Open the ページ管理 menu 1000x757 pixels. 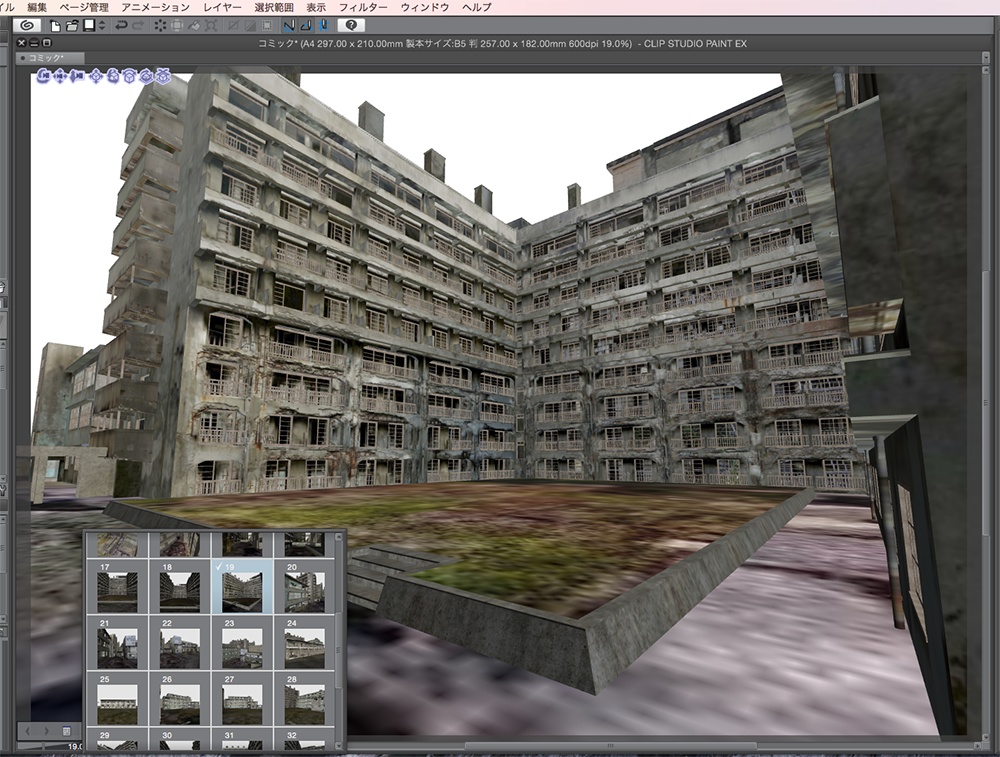pos(84,7)
